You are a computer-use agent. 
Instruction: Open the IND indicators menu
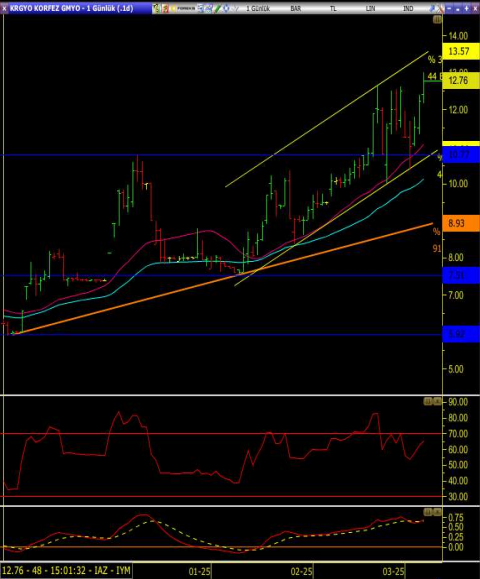[408, 8]
